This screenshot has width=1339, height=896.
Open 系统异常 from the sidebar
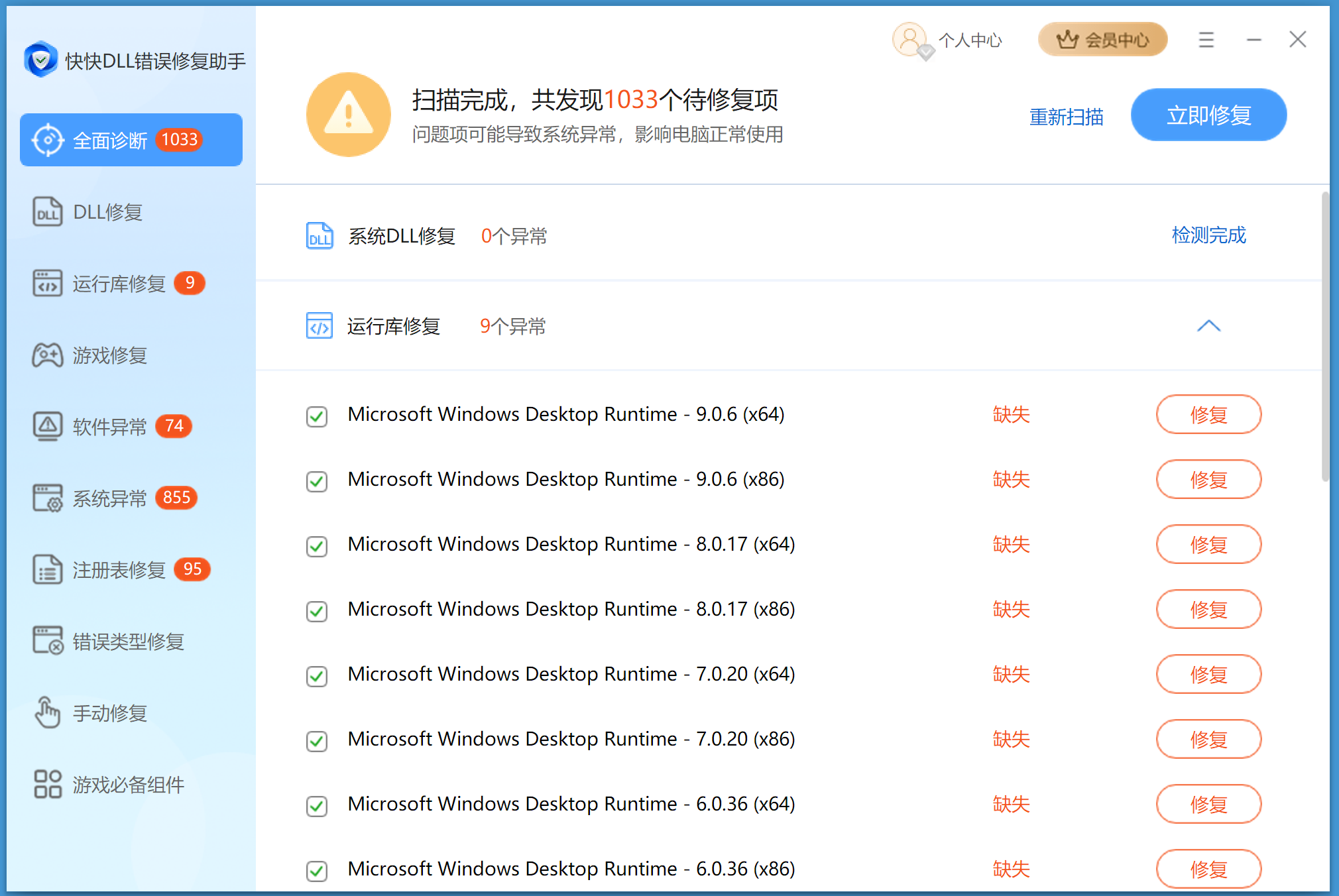click(47, 498)
